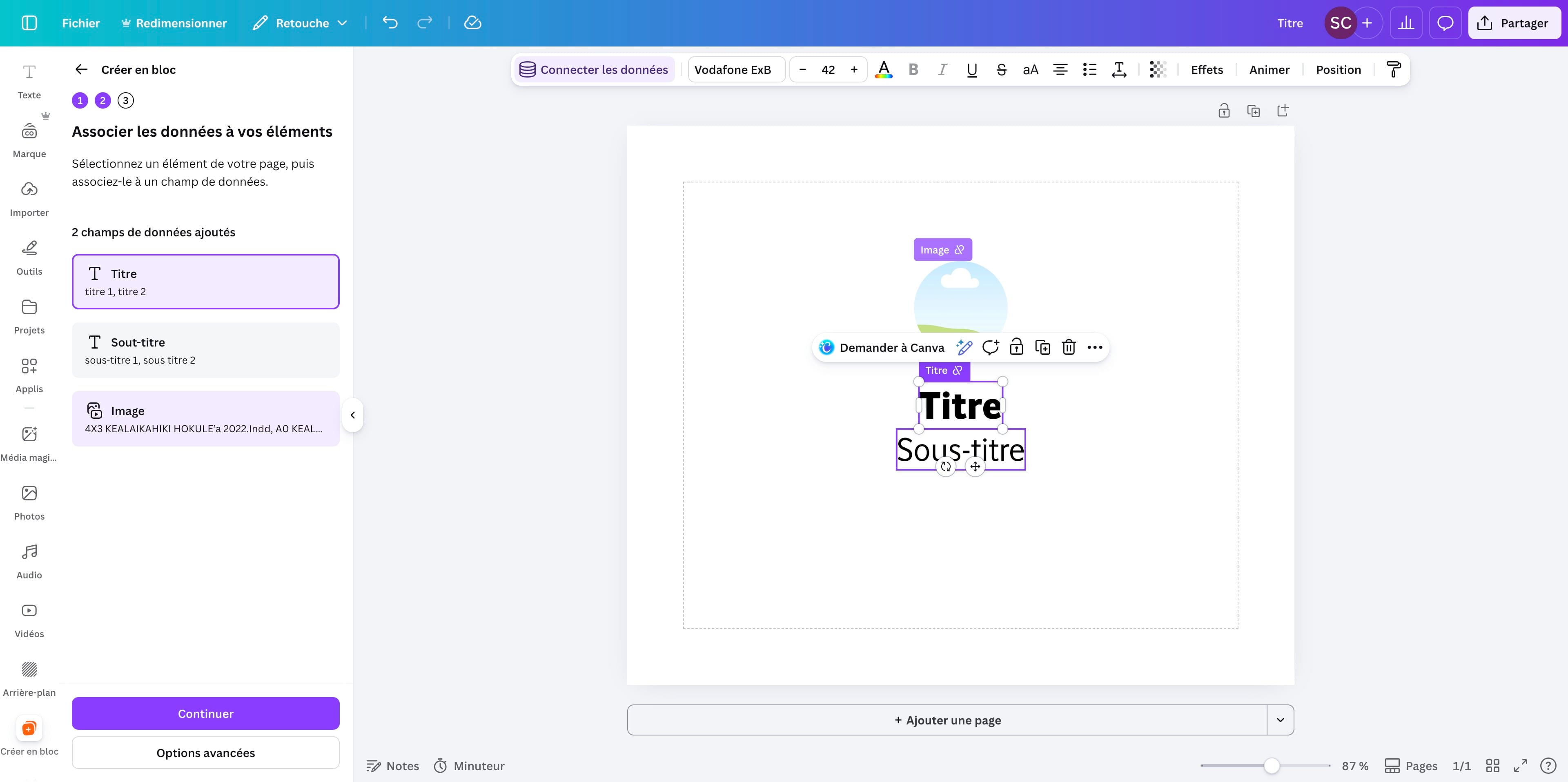1568x782 pixels.
Task: Open transparency checkerboard control
Action: 1158,70
